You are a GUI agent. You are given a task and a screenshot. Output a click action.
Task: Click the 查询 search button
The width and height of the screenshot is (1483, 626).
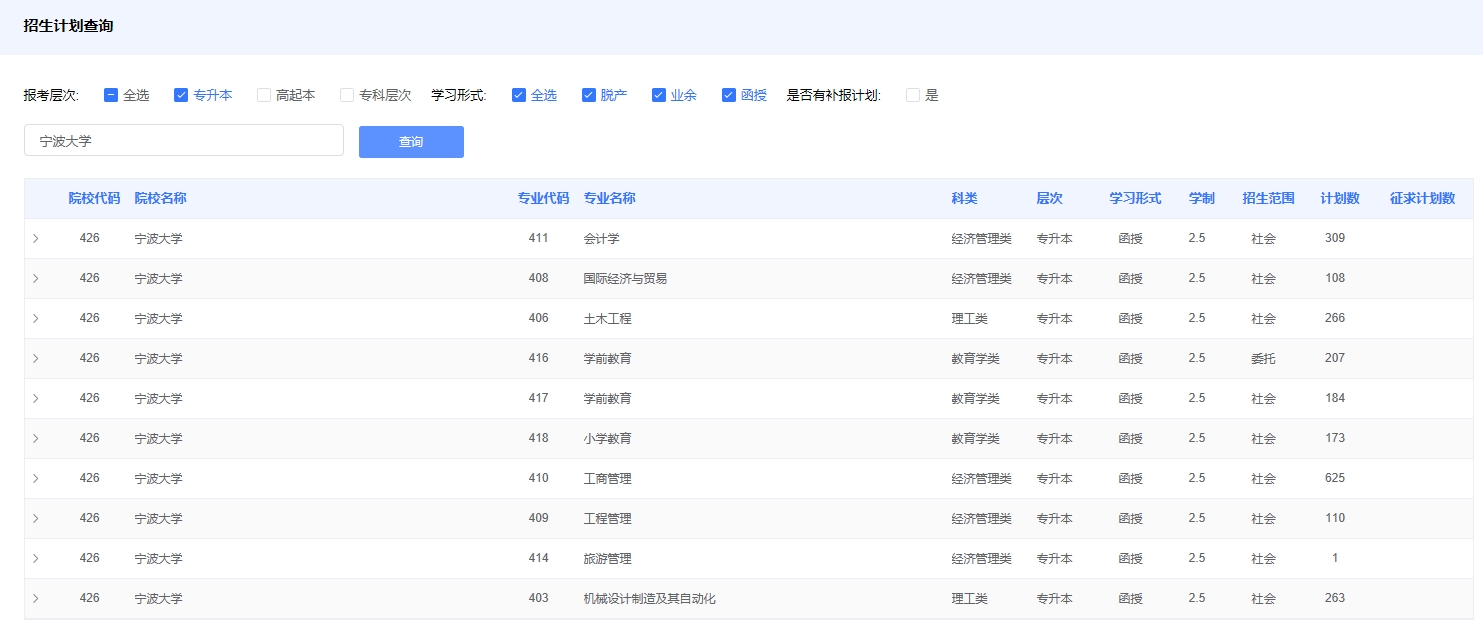[411, 142]
